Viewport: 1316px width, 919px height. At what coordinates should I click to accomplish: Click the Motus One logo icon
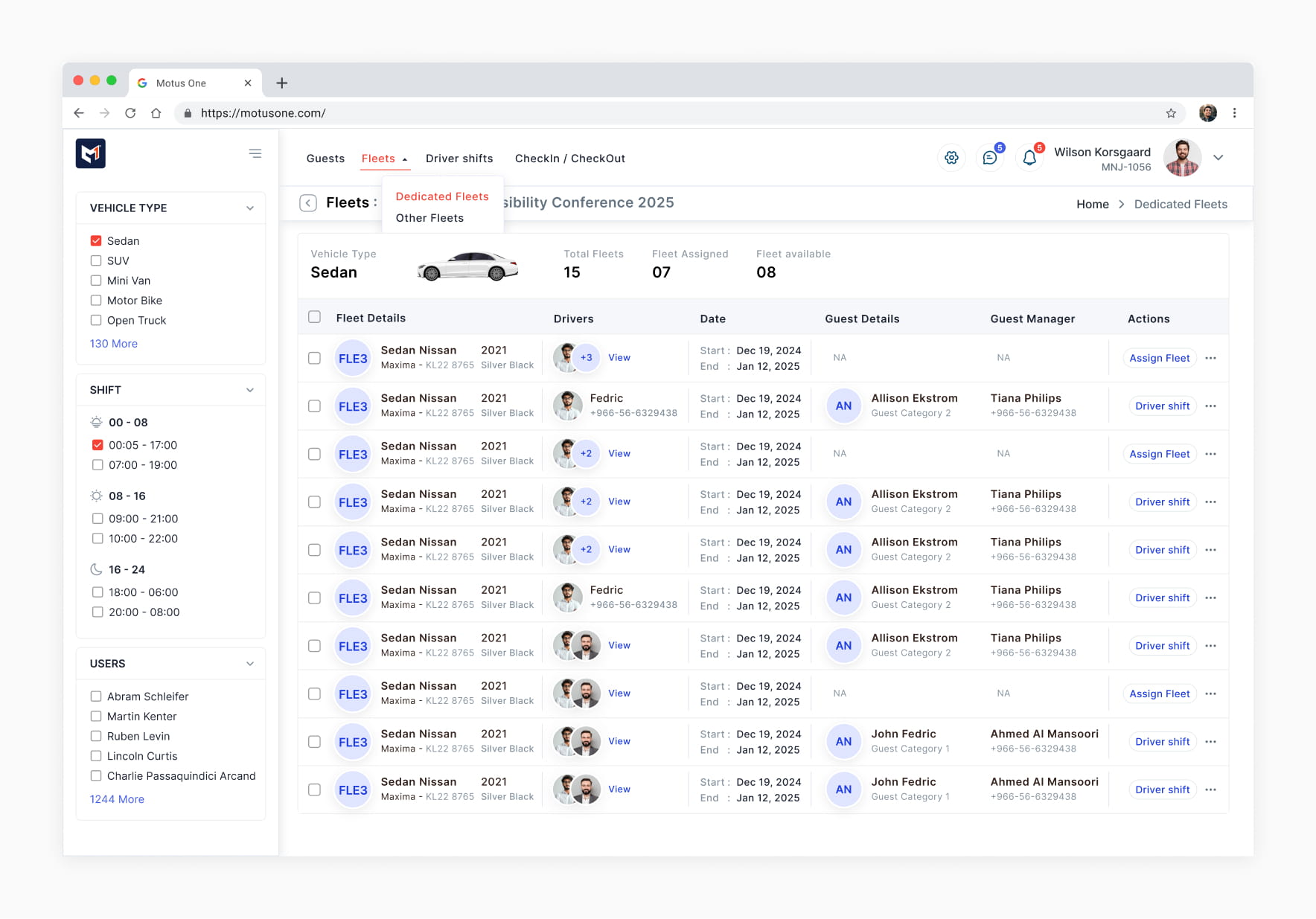click(x=91, y=153)
